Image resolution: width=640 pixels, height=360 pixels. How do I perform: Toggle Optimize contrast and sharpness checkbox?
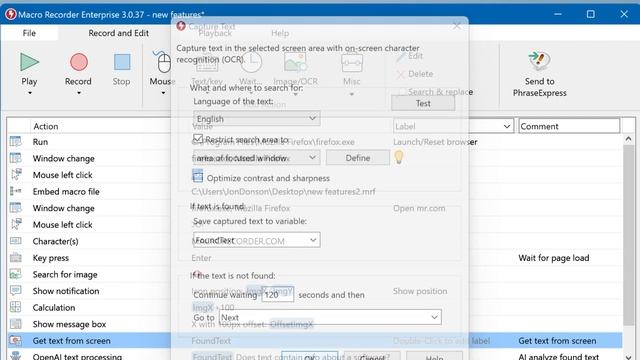pos(198,176)
